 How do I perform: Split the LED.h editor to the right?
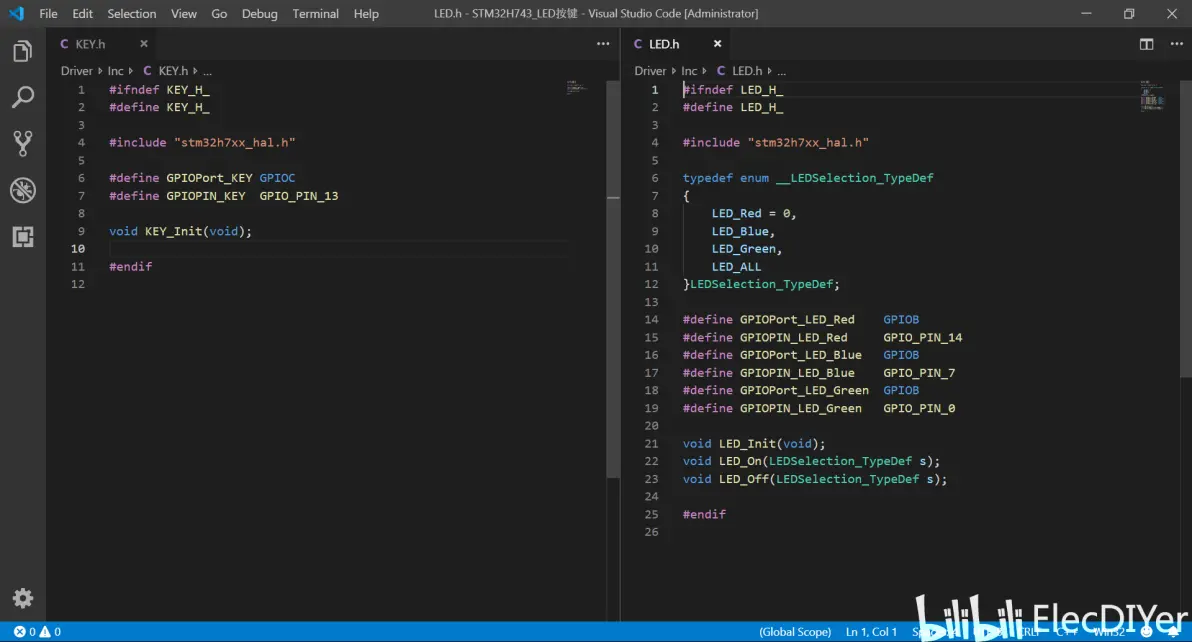1146,44
